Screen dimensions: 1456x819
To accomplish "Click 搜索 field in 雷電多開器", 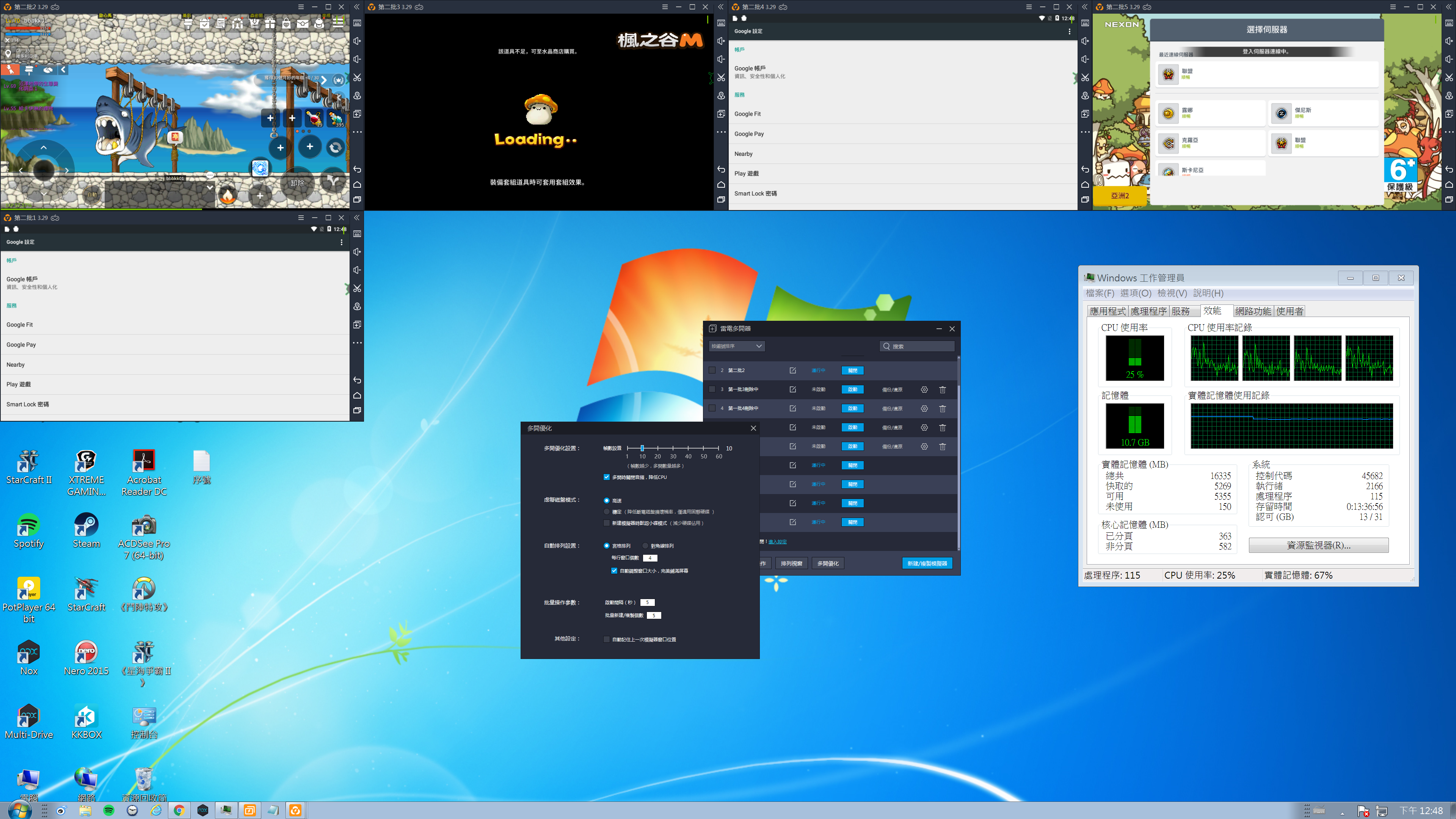I will pyautogui.click(x=917, y=346).
